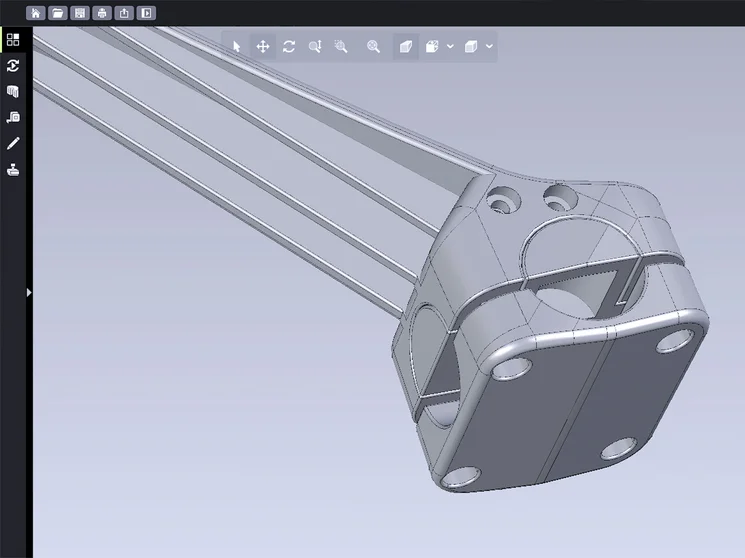
Task: Select the pencil markup tool
Action: [x=13, y=144]
